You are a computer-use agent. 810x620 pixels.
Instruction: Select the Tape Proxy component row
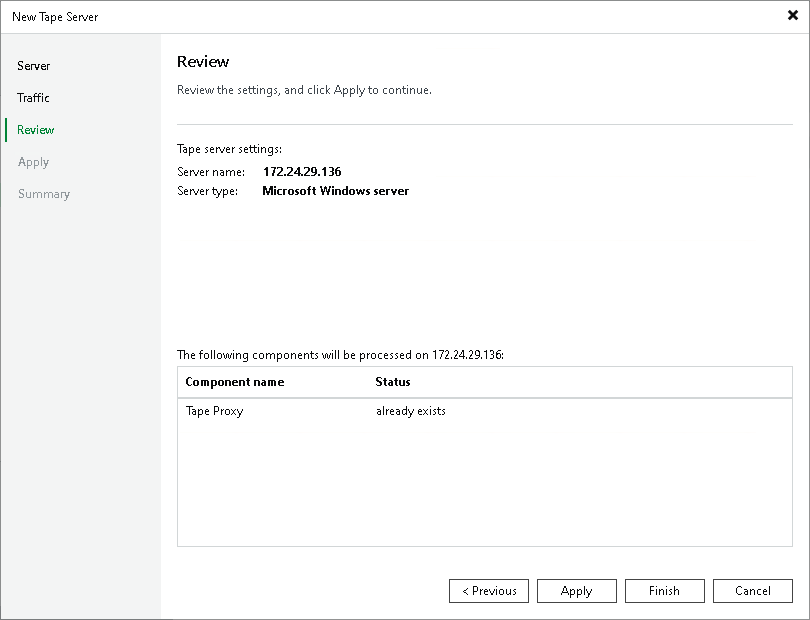tap(485, 411)
